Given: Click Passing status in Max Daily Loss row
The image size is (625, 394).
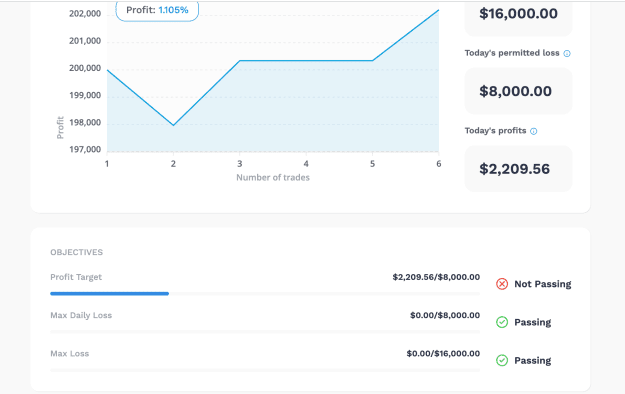Looking at the screenshot, I should (x=533, y=322).
